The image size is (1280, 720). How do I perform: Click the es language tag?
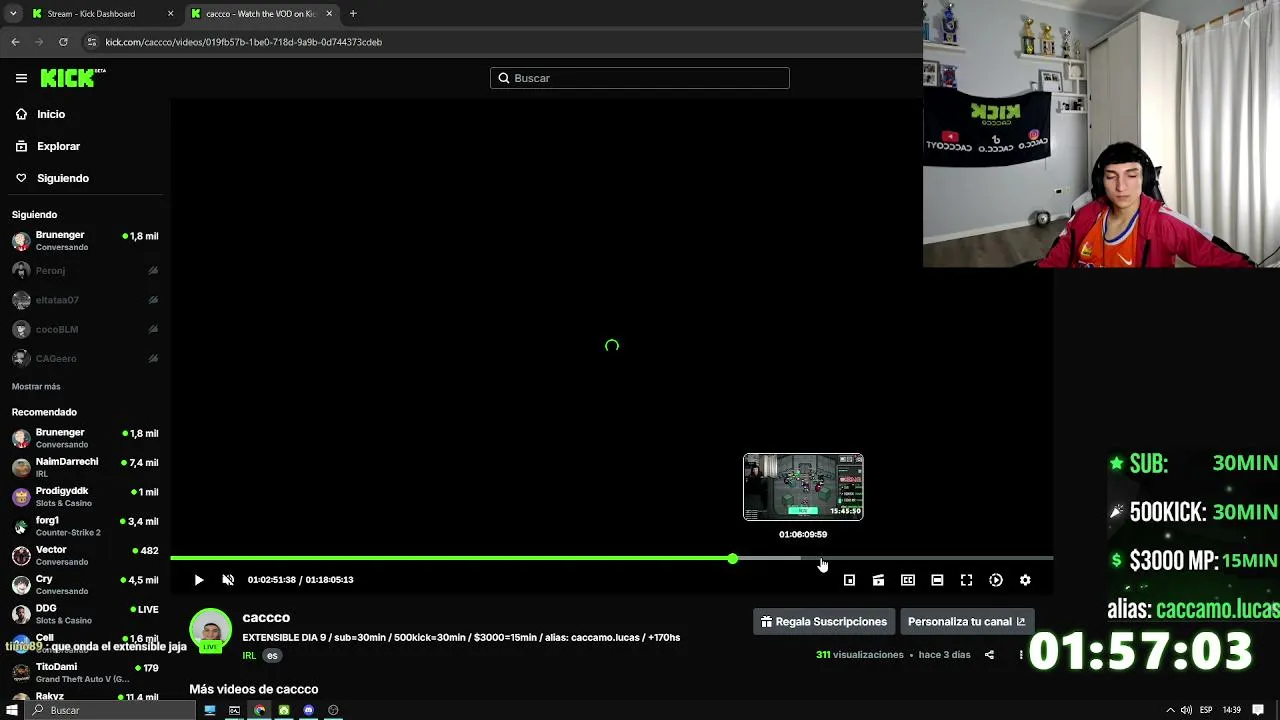[272, 656]
